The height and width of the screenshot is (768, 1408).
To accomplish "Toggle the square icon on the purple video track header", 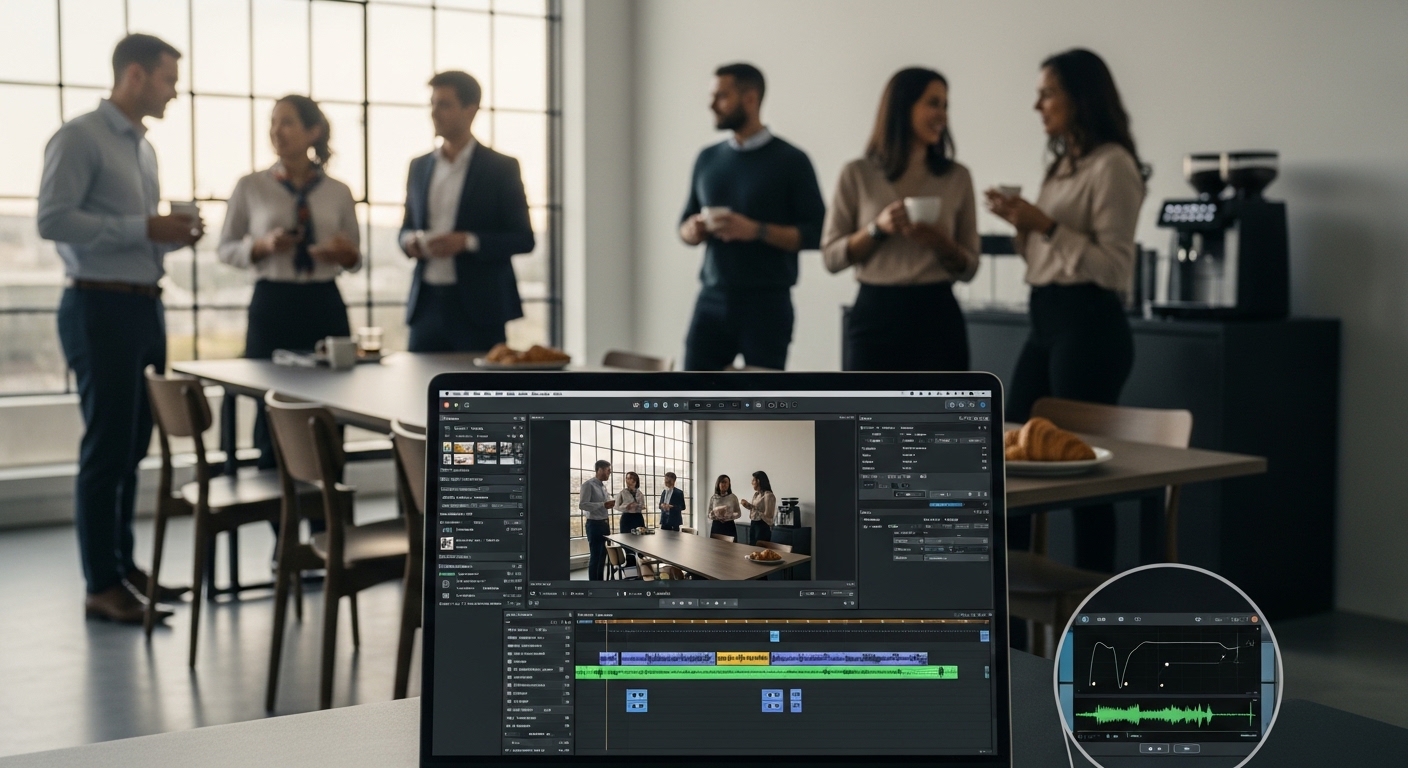I will [x=511, y=659].
